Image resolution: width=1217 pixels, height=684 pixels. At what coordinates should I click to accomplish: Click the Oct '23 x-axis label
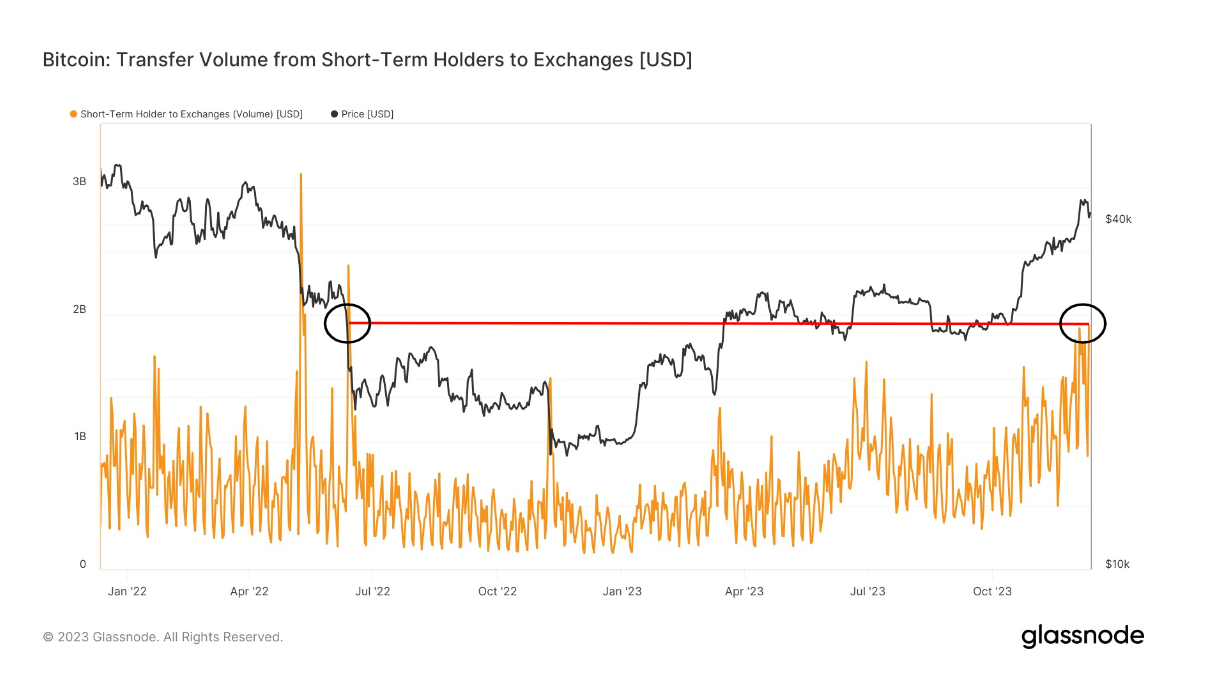[x=991, y=591]
